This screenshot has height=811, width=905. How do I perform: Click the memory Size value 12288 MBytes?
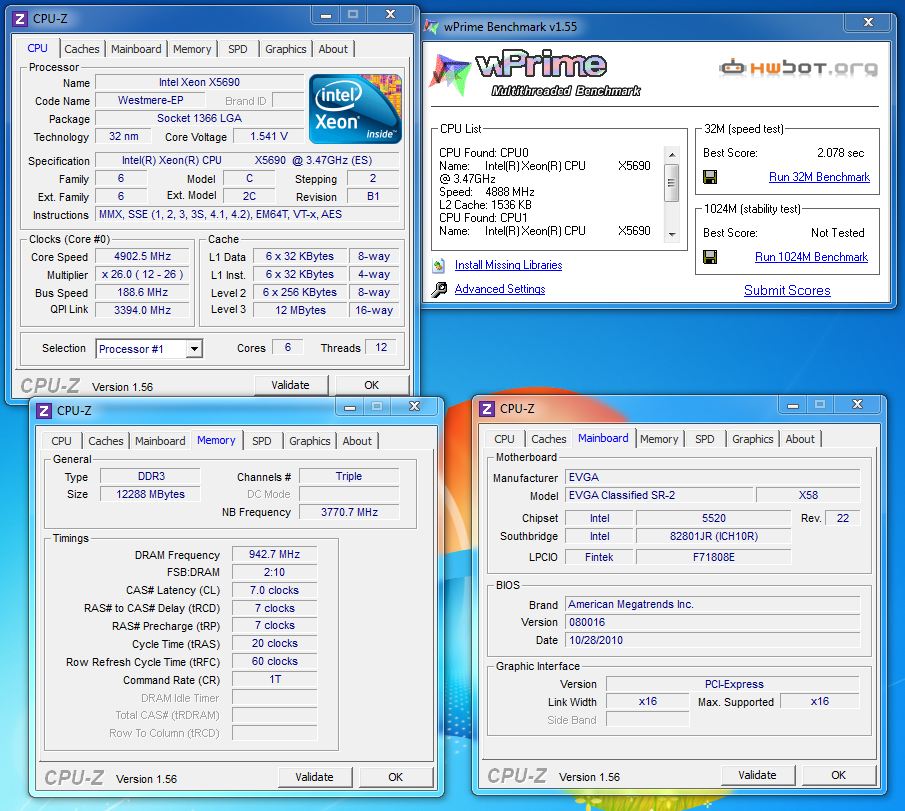151,494
